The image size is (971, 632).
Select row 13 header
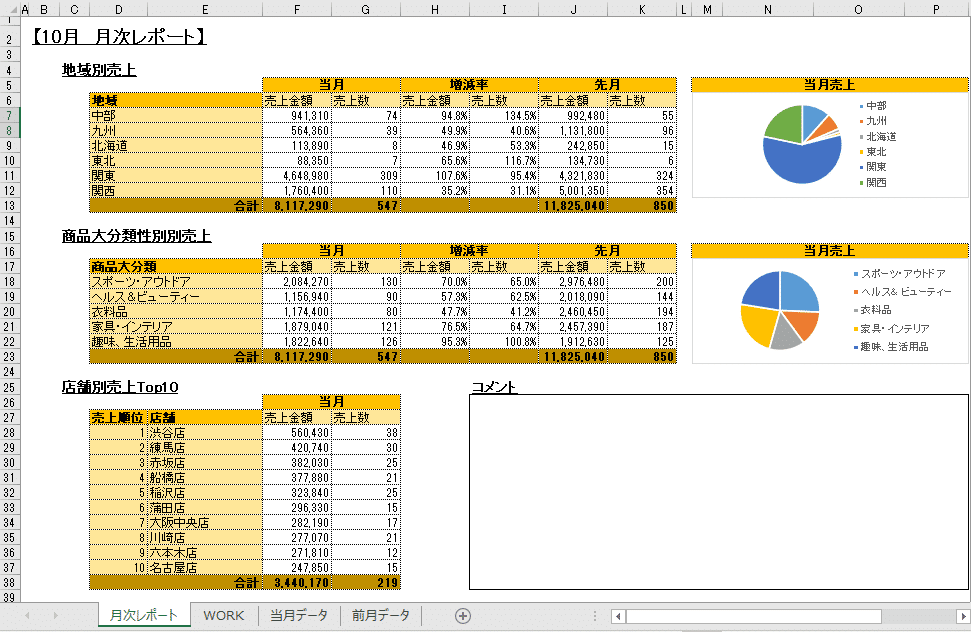pyautogui.click(x=9, y=206)
